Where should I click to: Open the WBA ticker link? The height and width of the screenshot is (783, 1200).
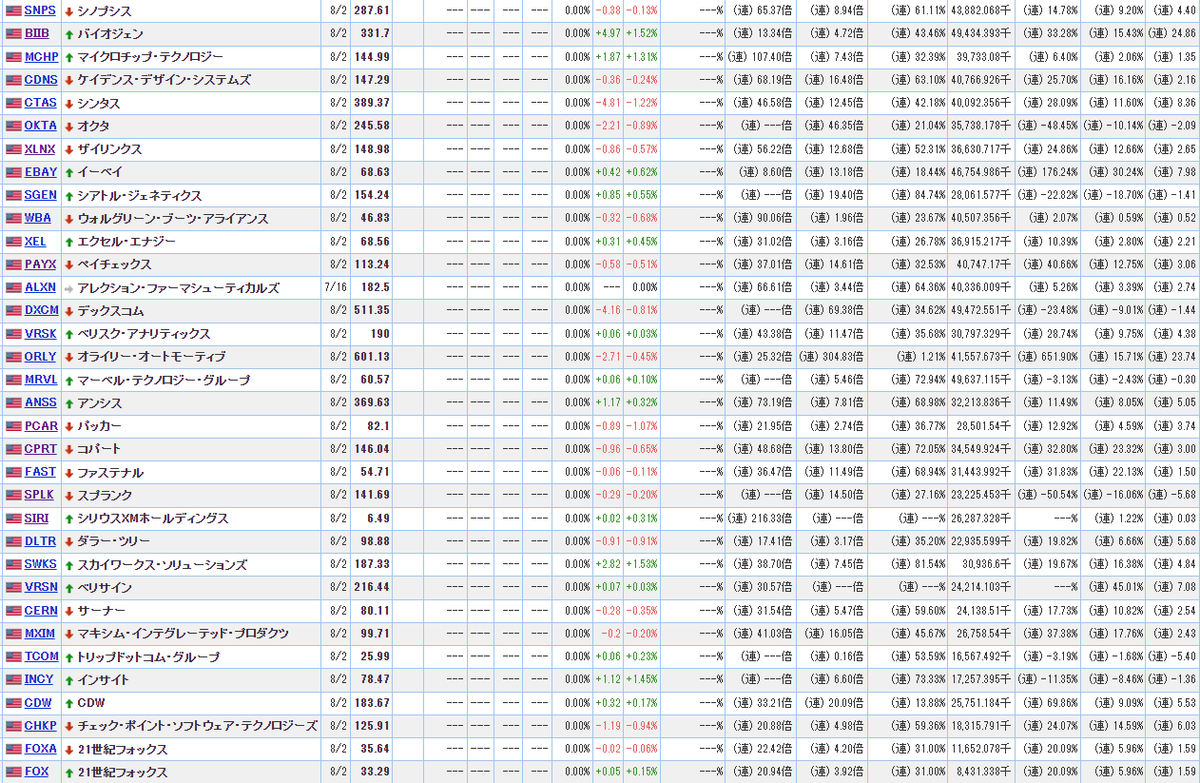pyautogui.click(x=38, y=218)
